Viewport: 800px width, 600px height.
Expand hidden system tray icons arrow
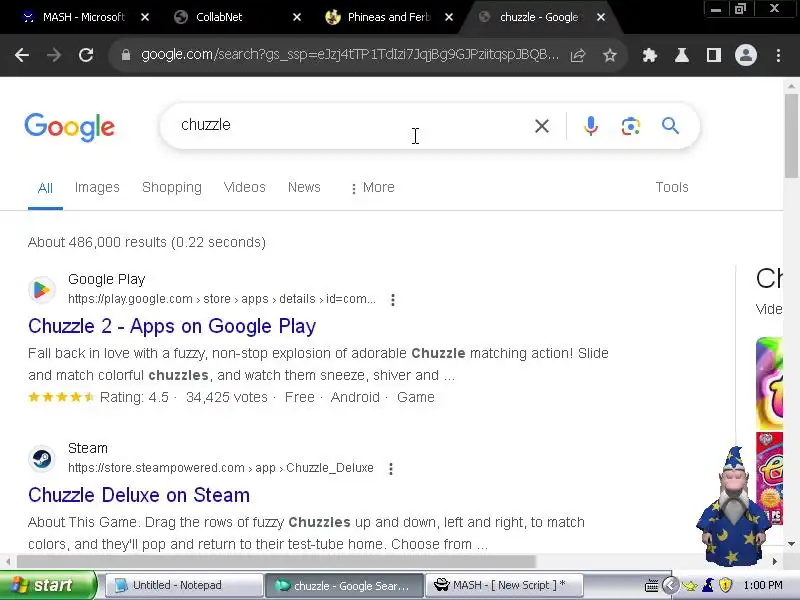pyautogui.click(x=670, y=585)
